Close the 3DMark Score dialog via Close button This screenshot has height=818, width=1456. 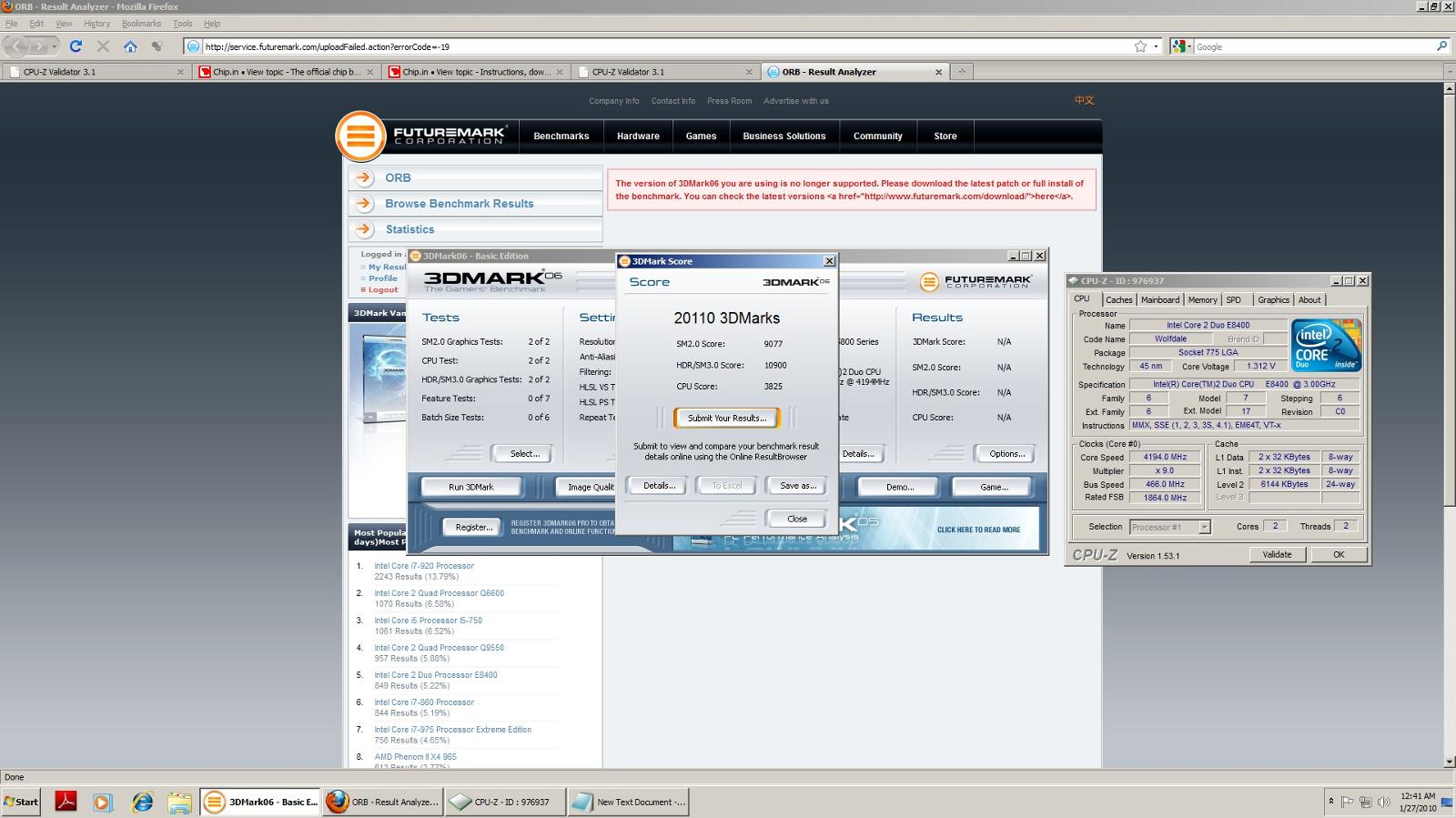(797, 519)
